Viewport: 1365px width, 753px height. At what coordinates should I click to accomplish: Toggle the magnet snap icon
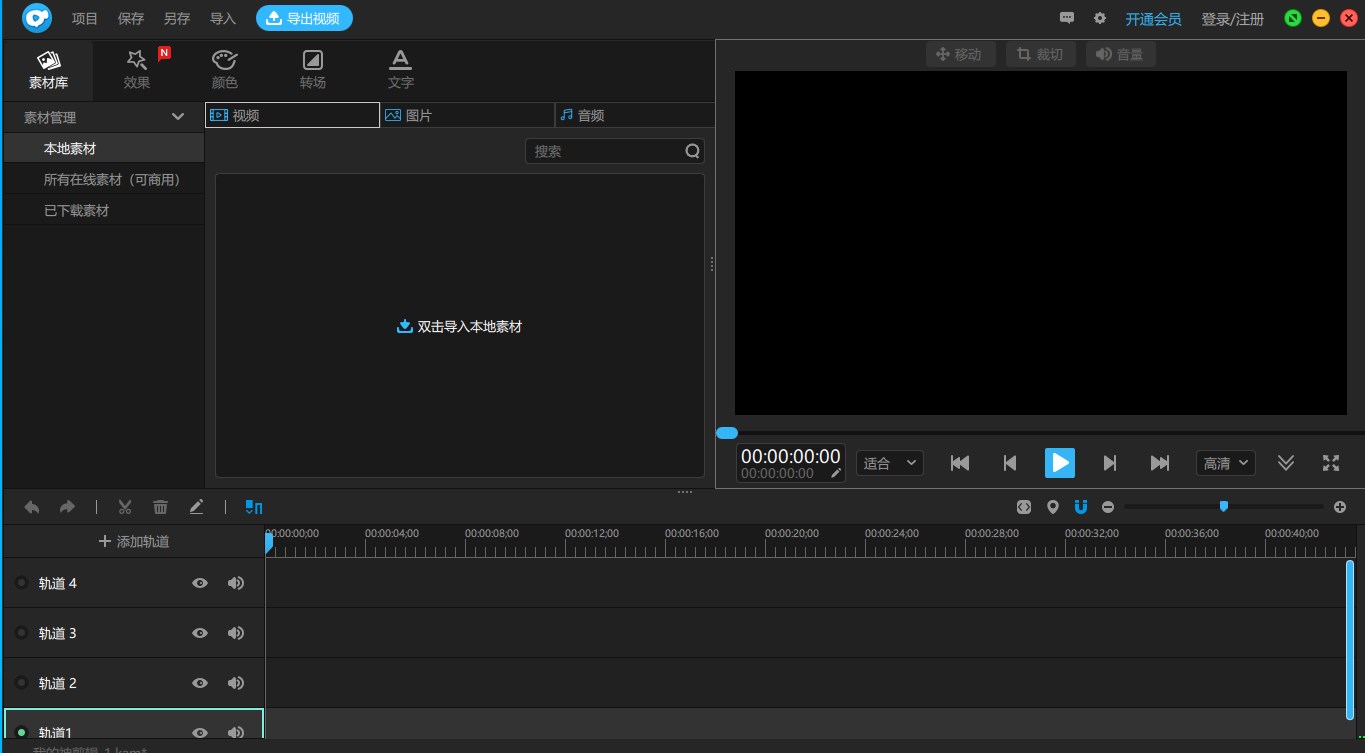click(x=1080, y=507)
